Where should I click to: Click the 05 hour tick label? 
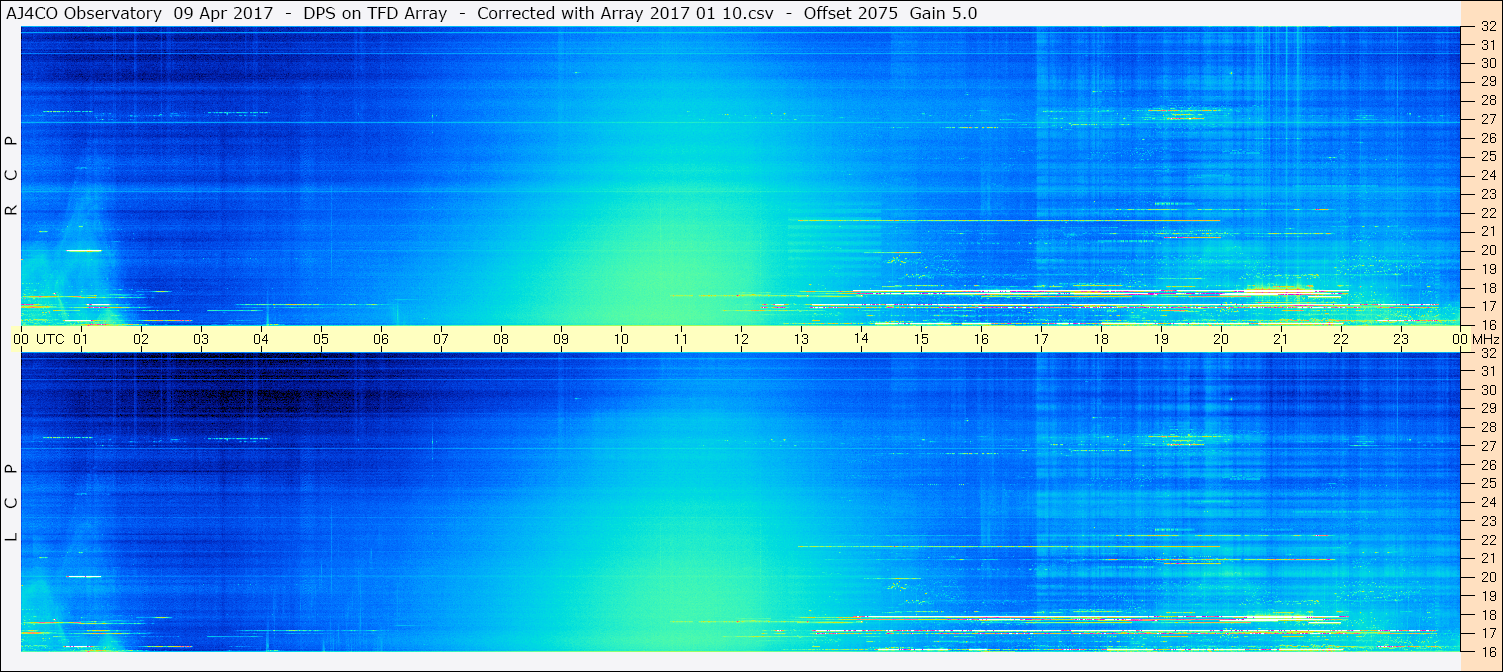click(321, 339)
